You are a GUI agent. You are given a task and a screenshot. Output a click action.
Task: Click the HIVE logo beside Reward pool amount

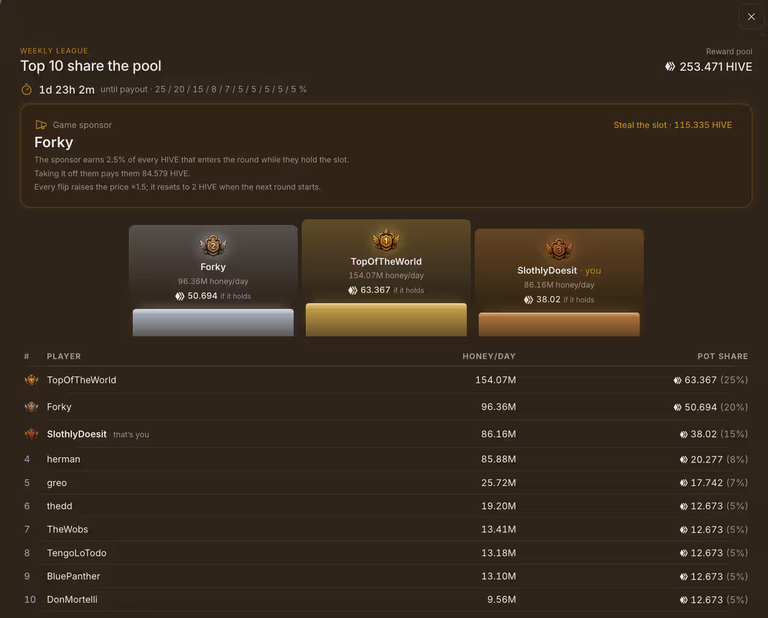tap(670, 67)
